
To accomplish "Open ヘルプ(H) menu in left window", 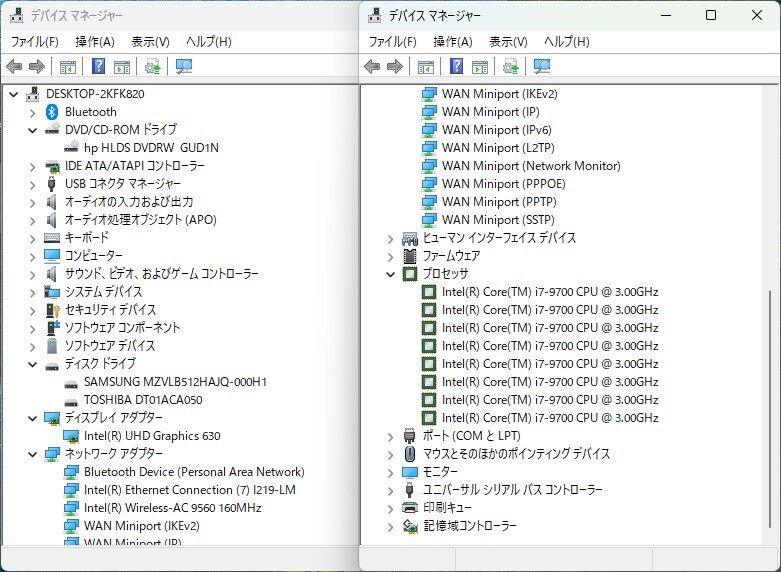I will 209,42.
